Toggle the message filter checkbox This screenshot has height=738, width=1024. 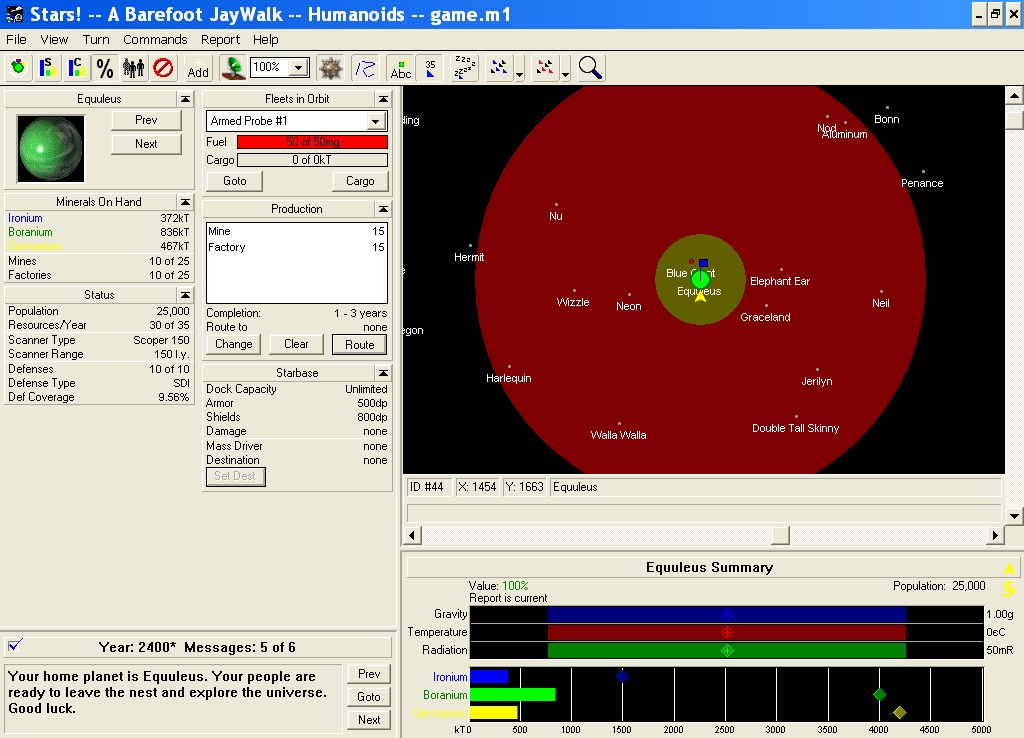(x=15, y=644)
